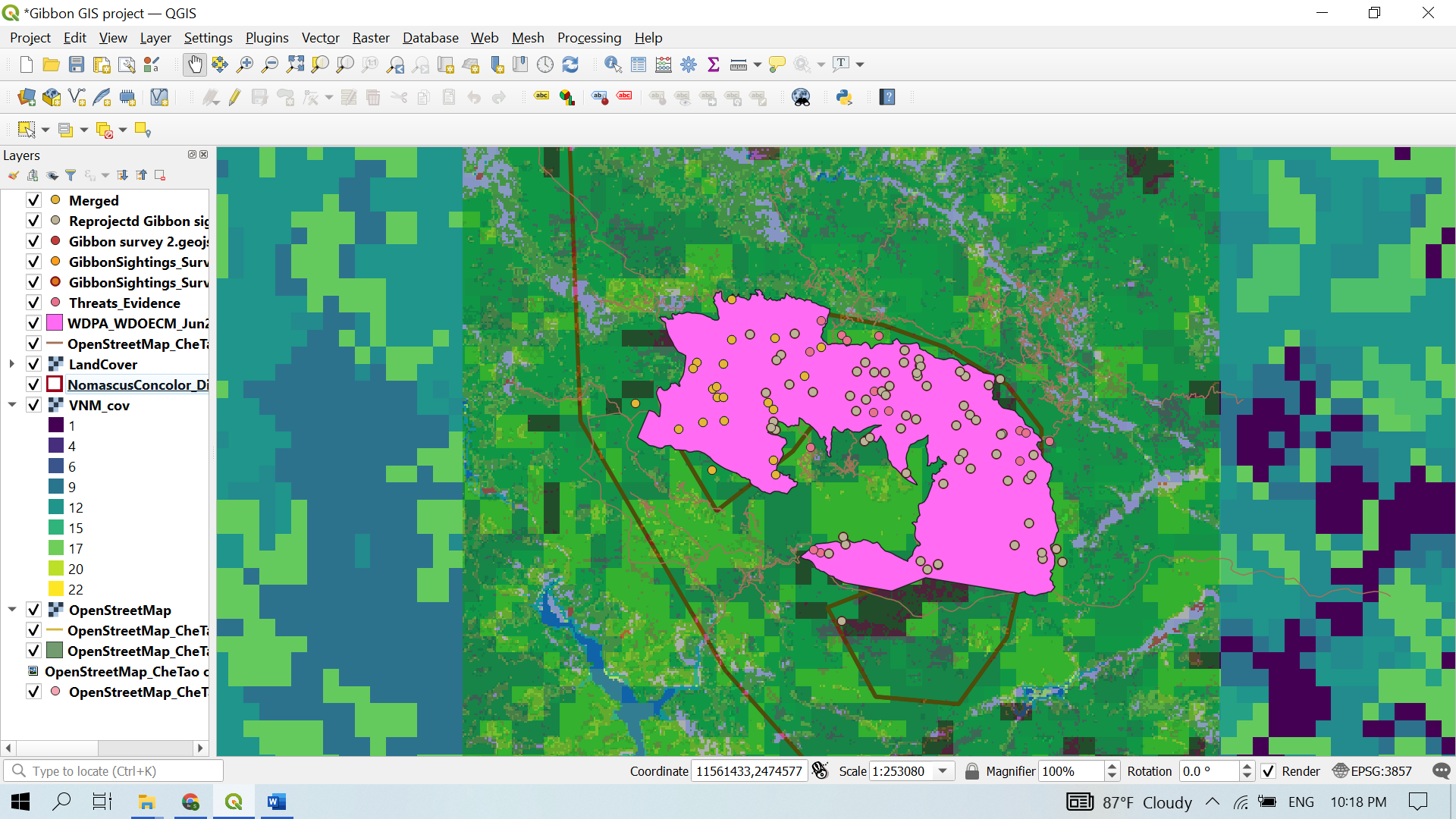The height and width of the screenshot is (819, 1456).
Task: Click the Windows Start button
Action: [x=20, y=802]
